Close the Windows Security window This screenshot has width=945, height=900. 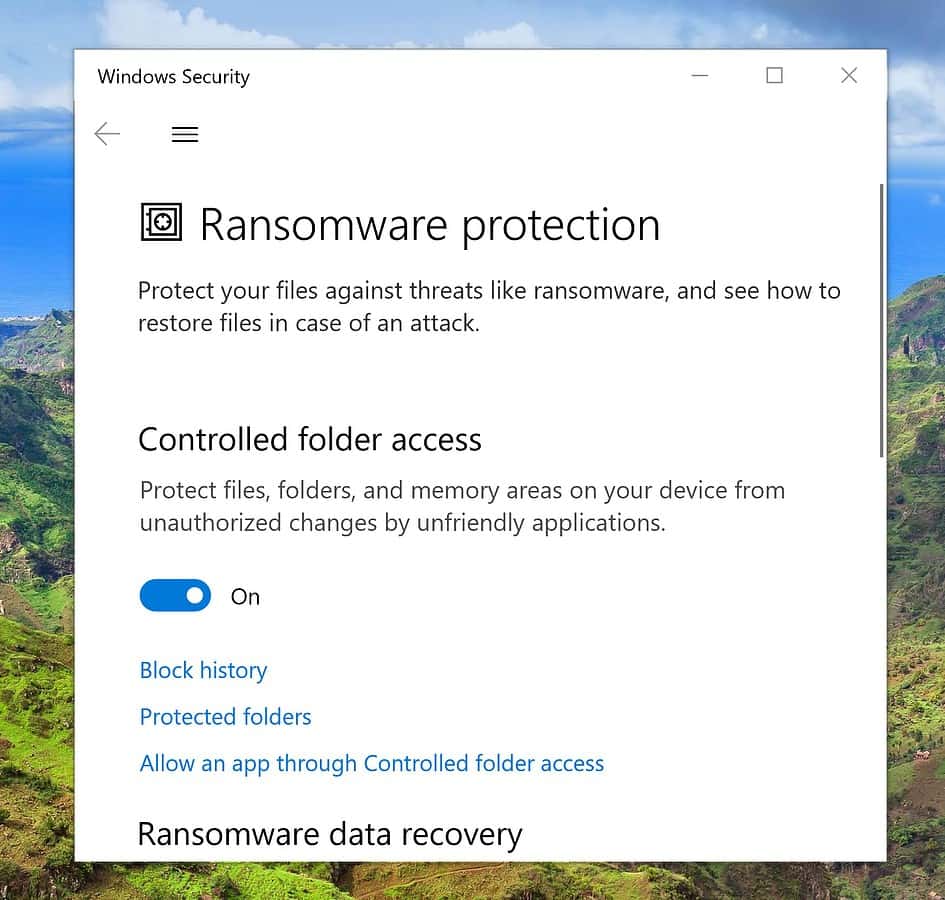coord(848,75)
